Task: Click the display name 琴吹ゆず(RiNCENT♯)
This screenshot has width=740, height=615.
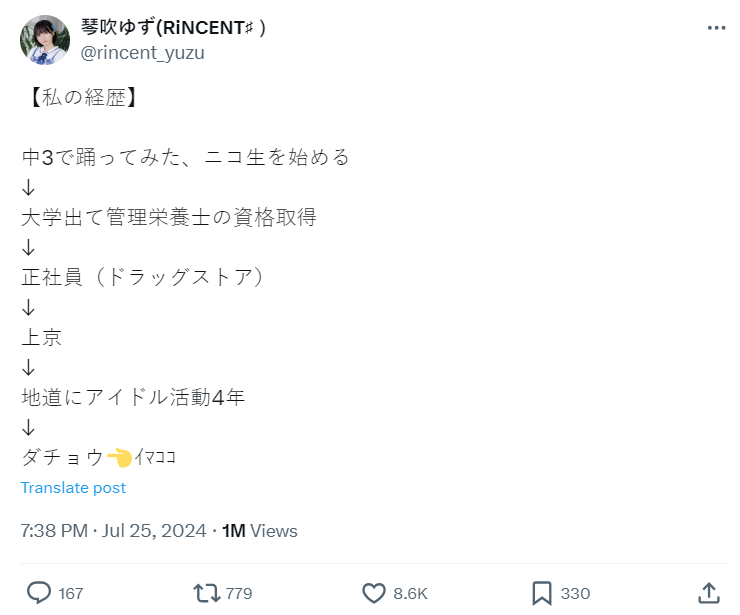Action: [173, 28]
